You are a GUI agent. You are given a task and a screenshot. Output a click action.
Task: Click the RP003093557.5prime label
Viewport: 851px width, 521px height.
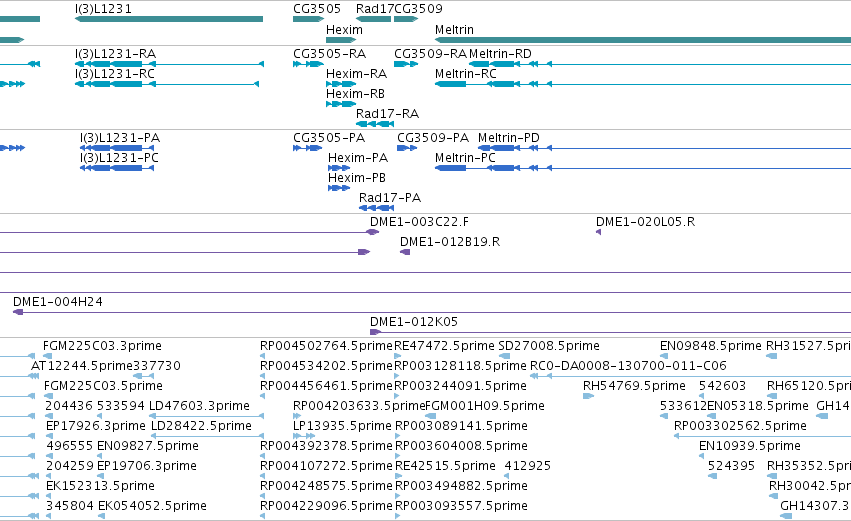point(461,506)
